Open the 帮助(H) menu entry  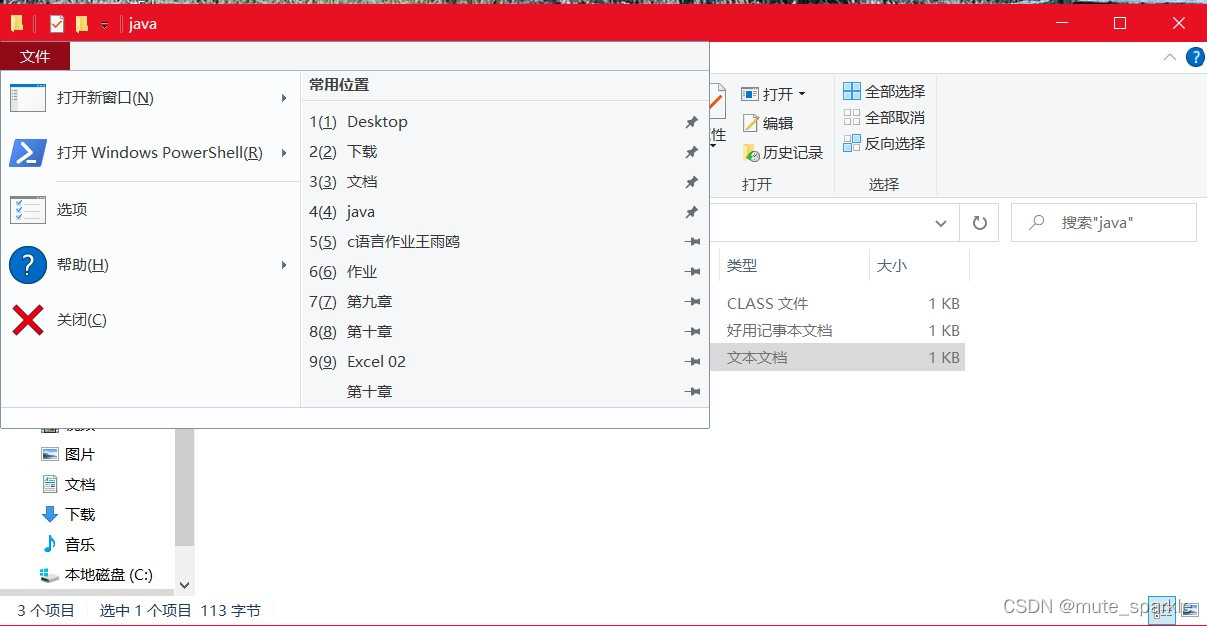(150, 265)
